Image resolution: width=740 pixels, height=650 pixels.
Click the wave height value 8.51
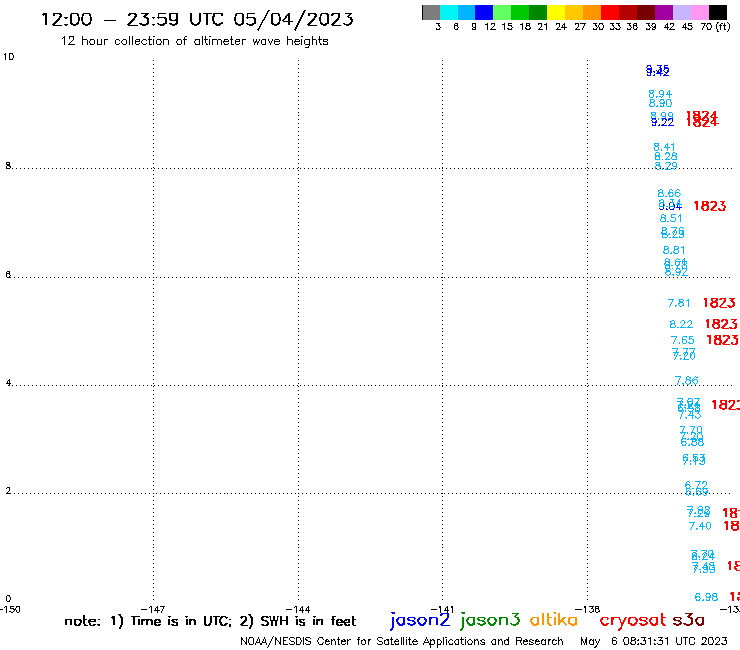(671, 218)
